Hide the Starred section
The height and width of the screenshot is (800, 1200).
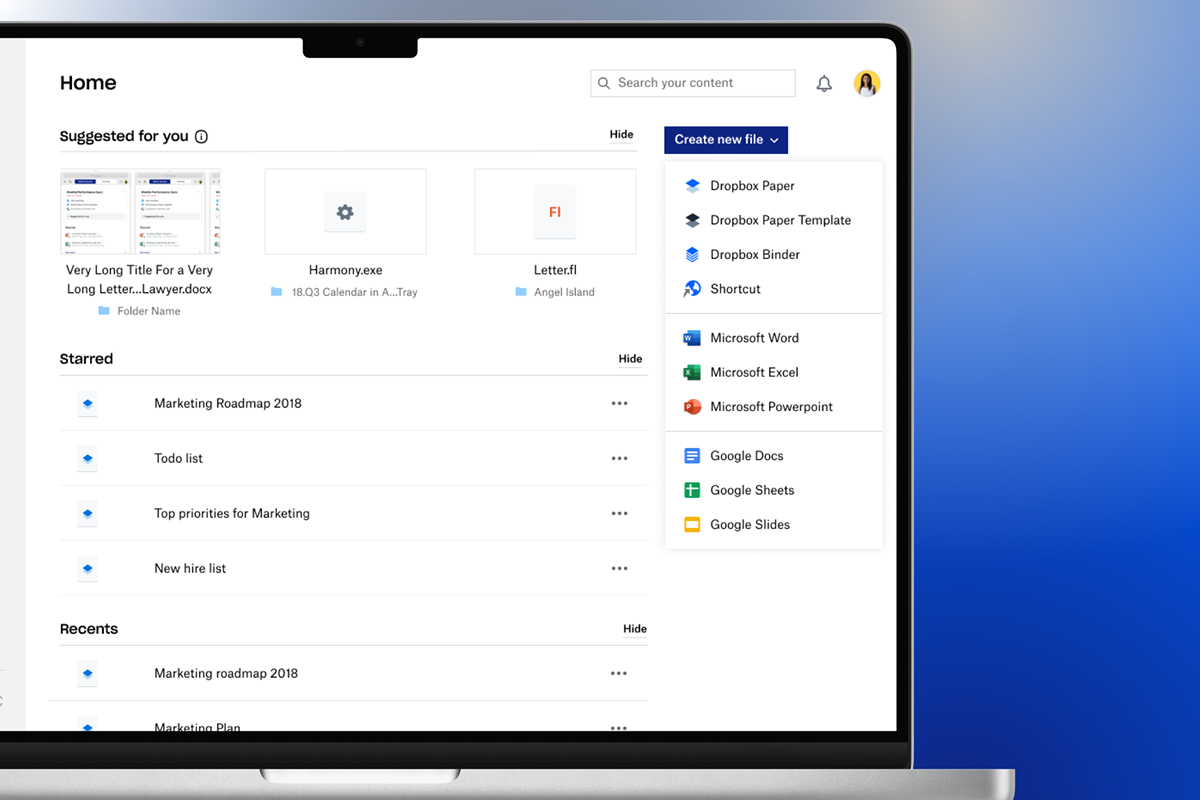tap(630, 359)
